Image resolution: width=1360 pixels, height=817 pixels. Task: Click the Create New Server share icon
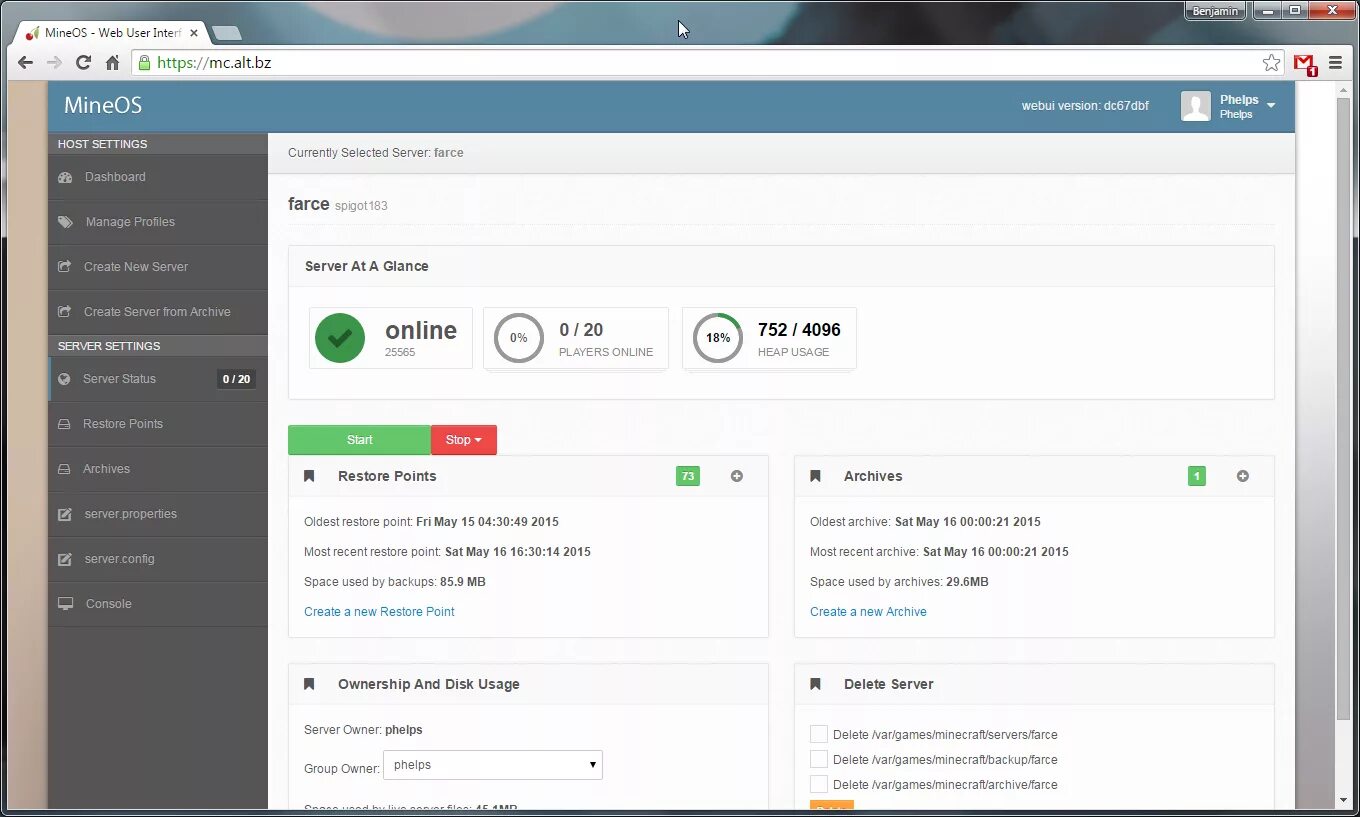click(64, 267)
